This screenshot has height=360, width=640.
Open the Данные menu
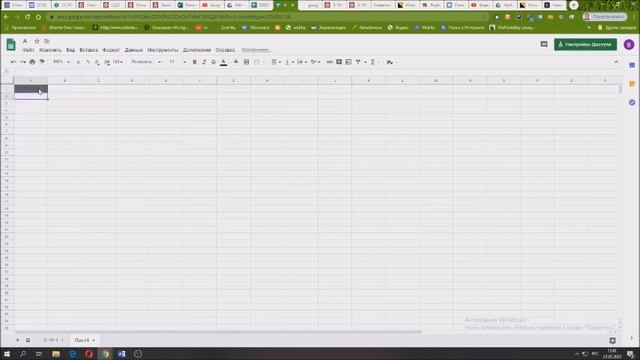pos(133,50)
